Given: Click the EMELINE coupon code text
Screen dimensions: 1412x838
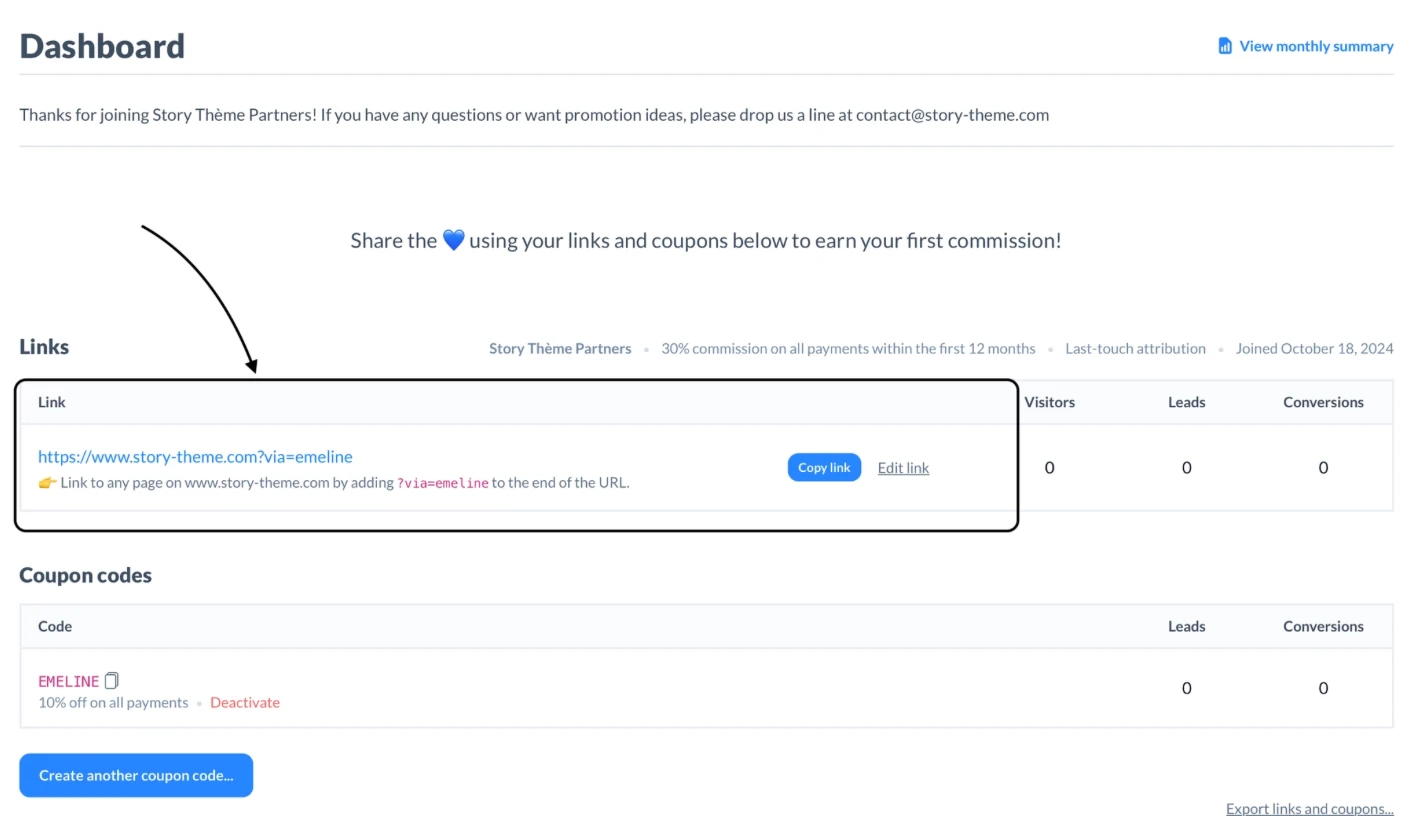Looking at the screenshot, I should [68, 681].
